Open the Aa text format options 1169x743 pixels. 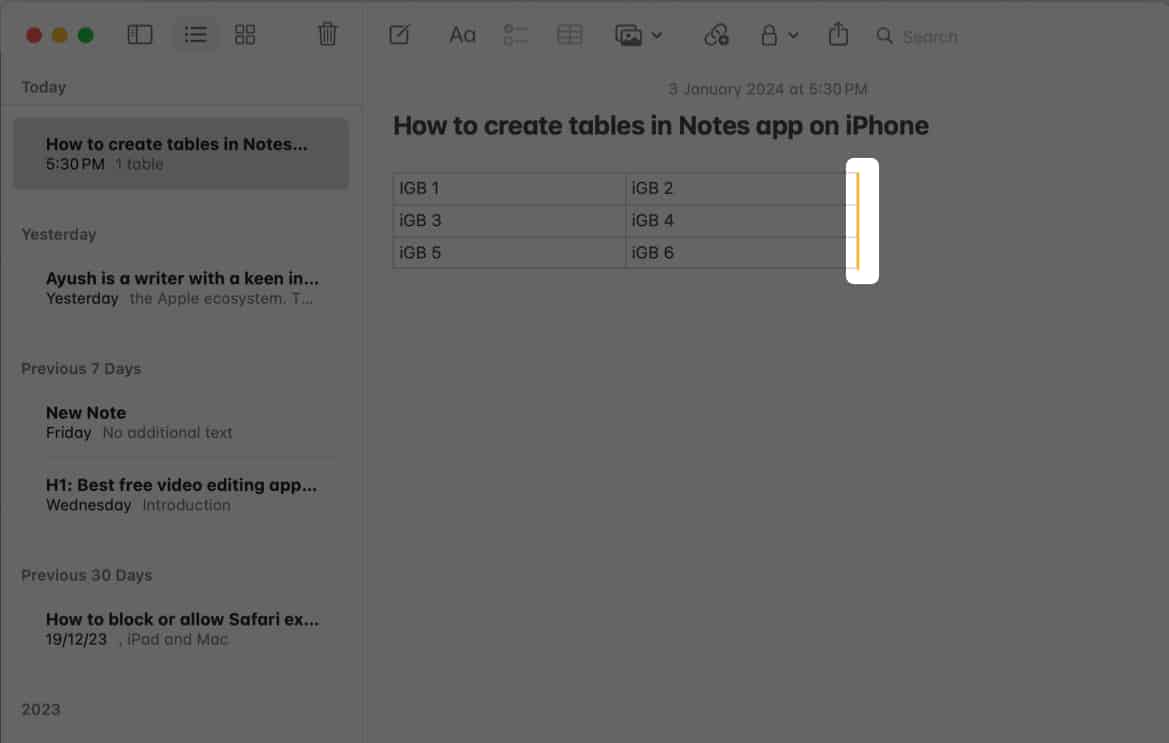click(x=462, y=35)
